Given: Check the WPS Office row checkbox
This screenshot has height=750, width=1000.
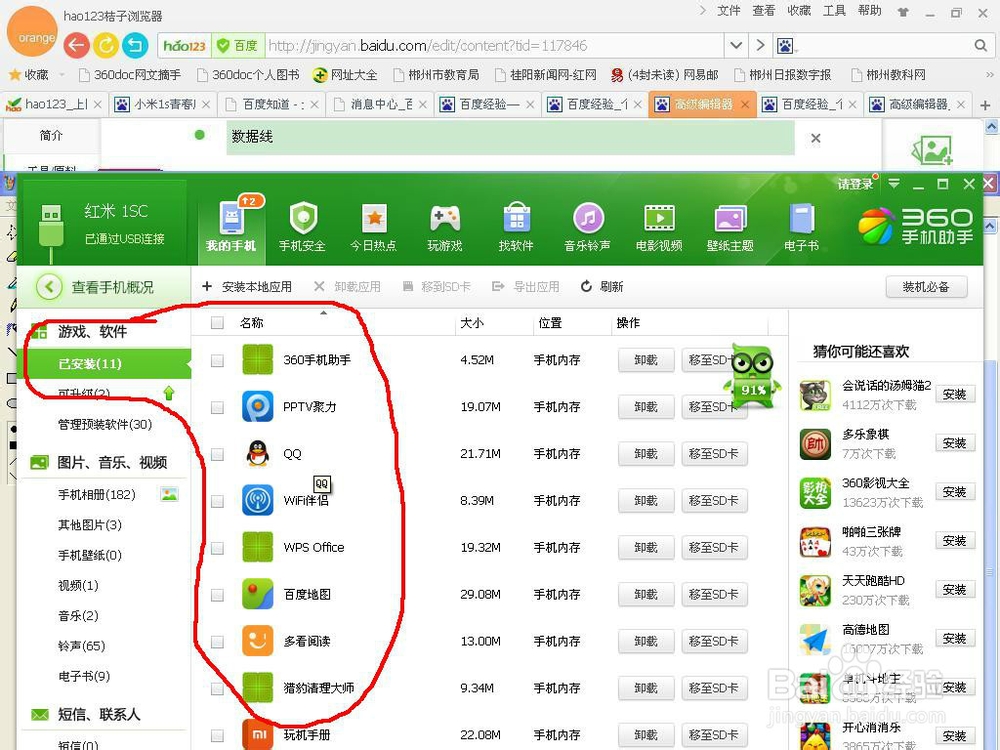Looking at the screenshot, I should pos(217,548).
